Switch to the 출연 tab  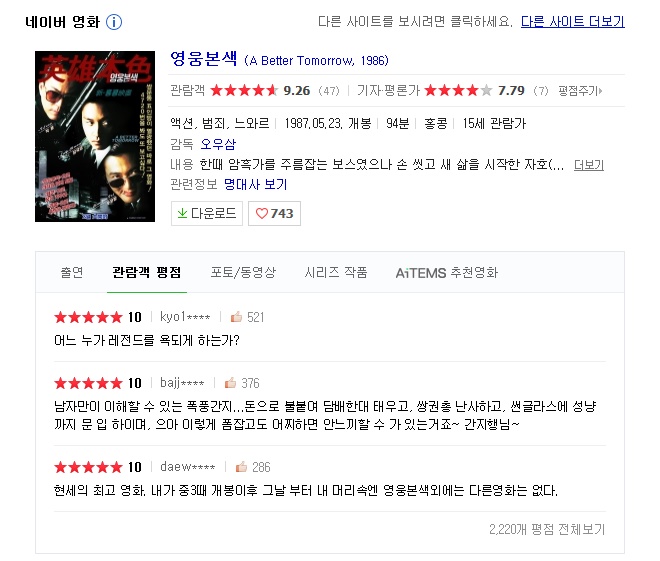coord(72,272)
